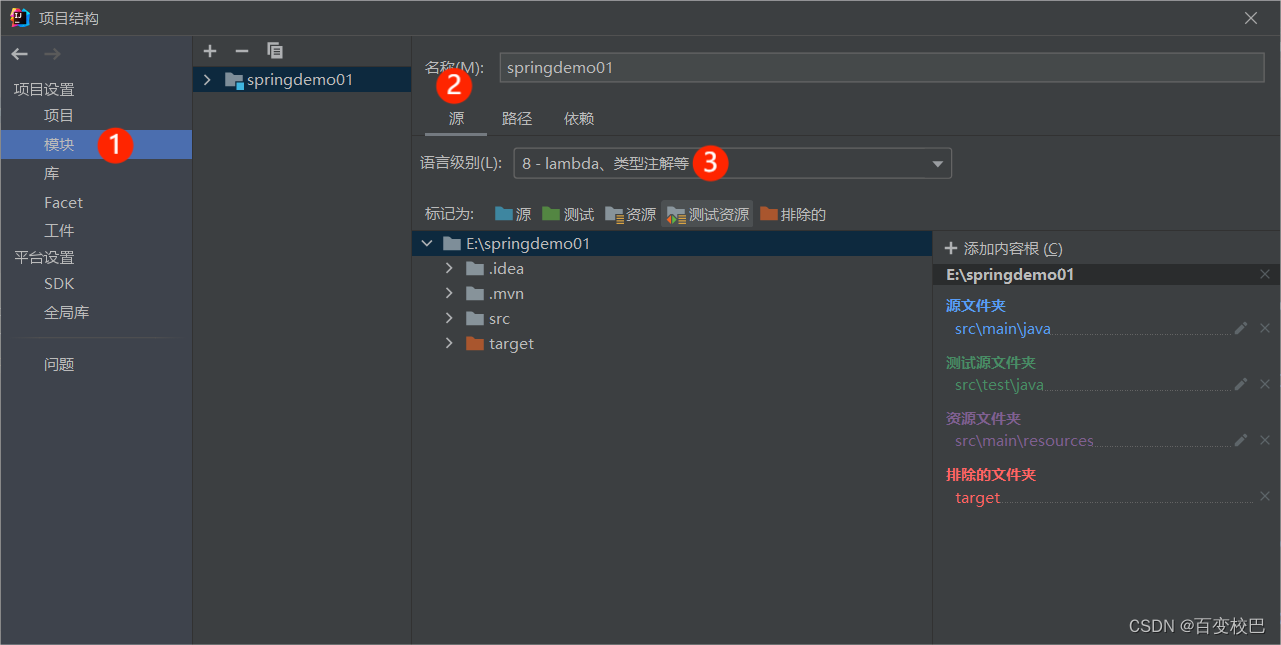The height and width of the screenshot is (645, 1281).
Task: Select springdemo01 in module list
Action: pyautogui.click(x=302, y=80)
